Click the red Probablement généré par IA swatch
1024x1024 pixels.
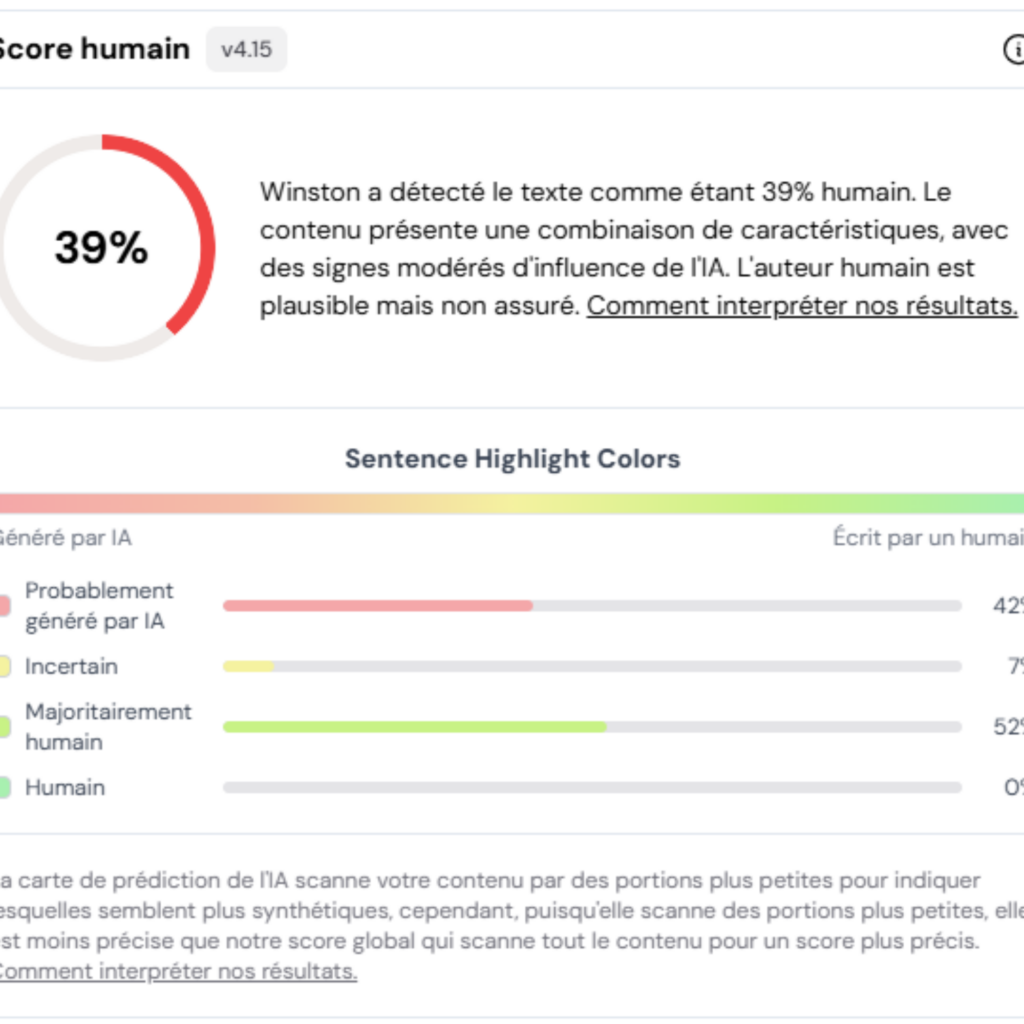4,606
